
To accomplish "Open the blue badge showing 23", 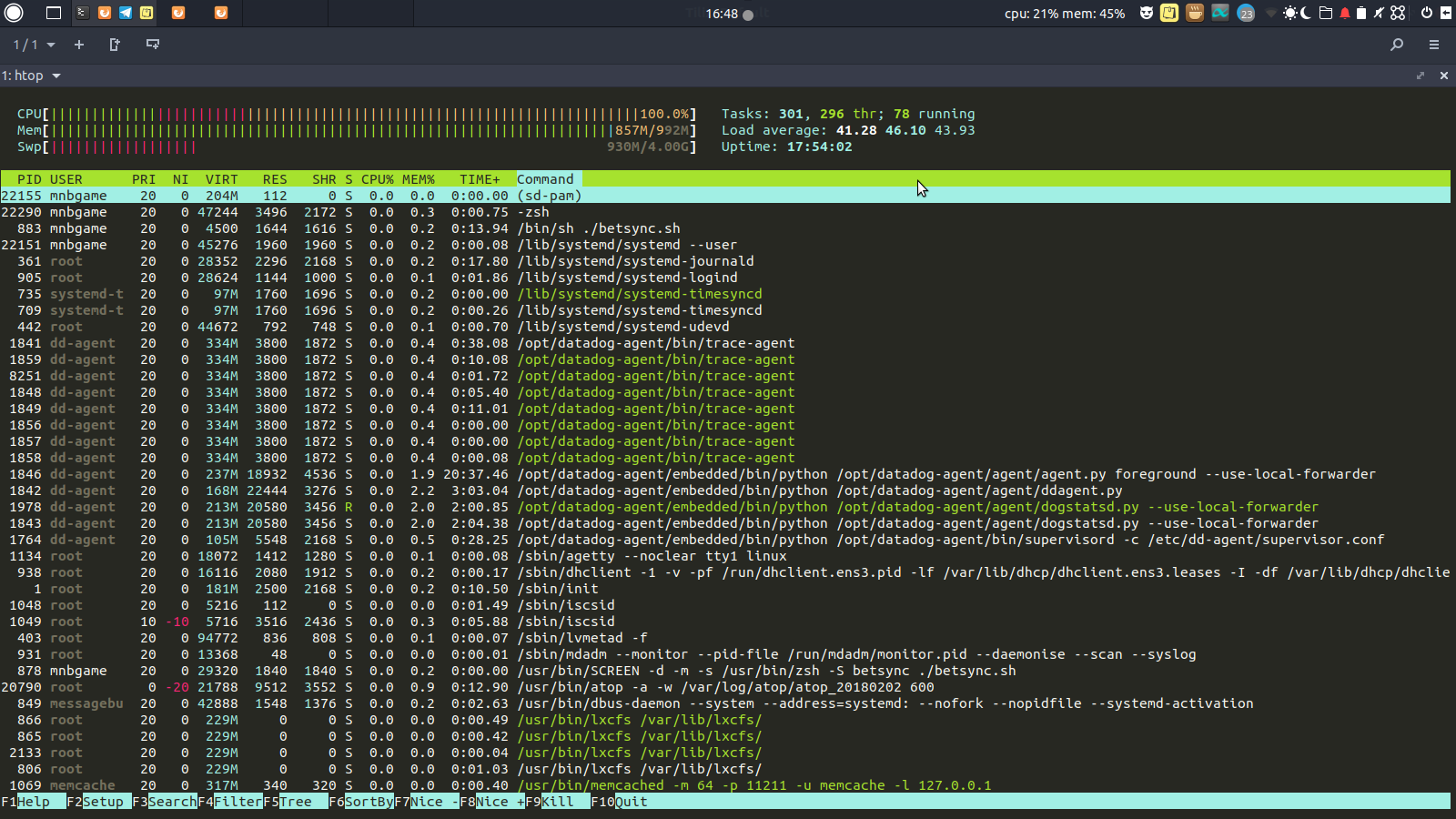I will tap(1246, 13).
